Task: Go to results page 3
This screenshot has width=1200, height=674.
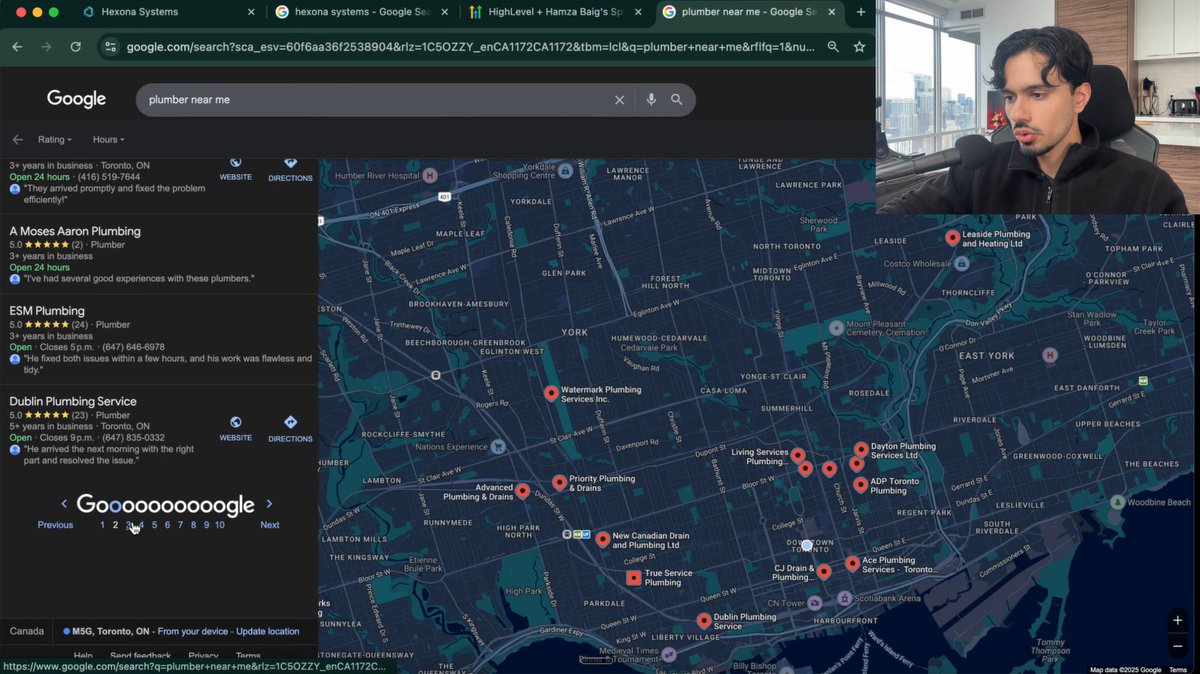Action: click(129, 525)
